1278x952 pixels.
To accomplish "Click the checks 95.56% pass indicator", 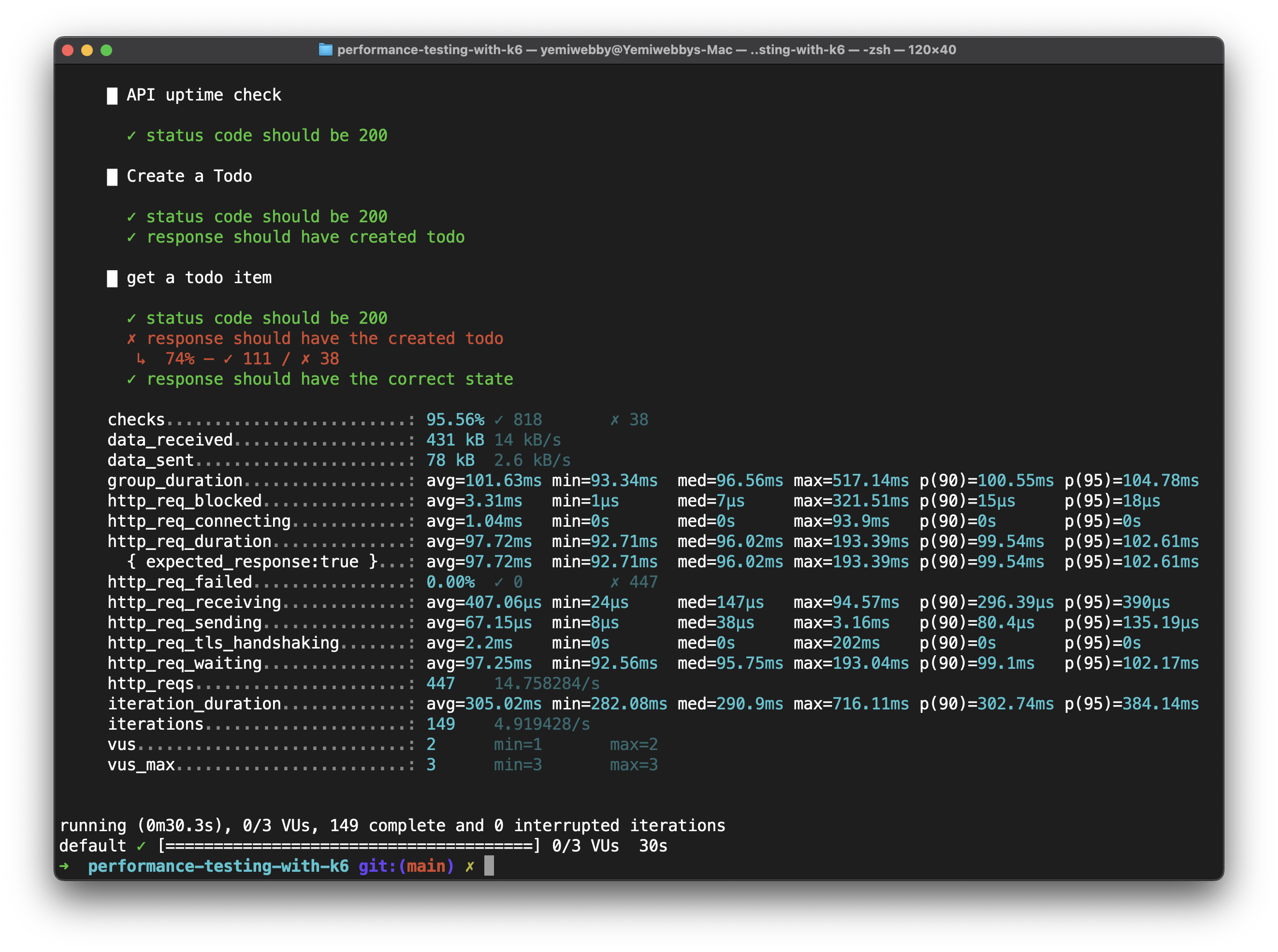I will pos(455,419).
